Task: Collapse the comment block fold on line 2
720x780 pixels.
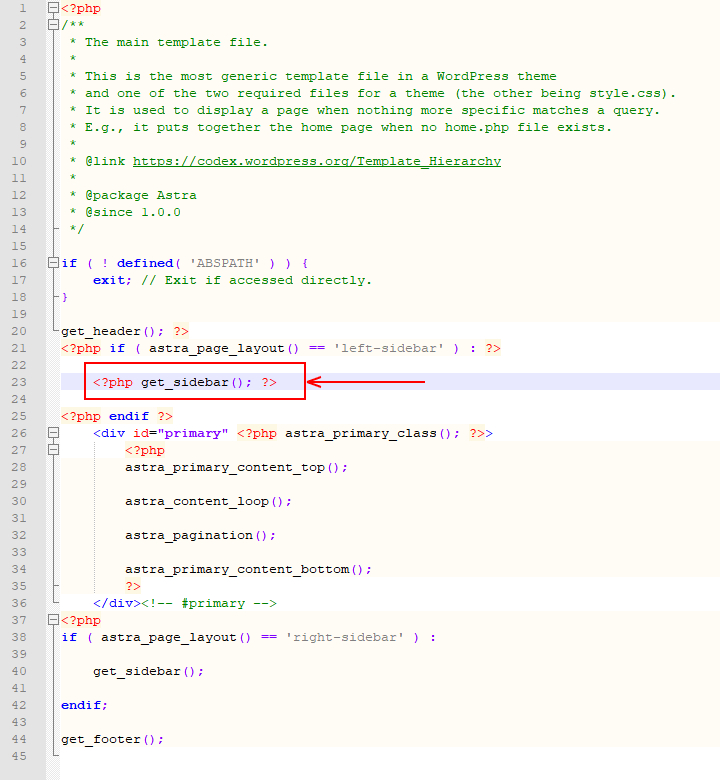Action: point(53,25)
